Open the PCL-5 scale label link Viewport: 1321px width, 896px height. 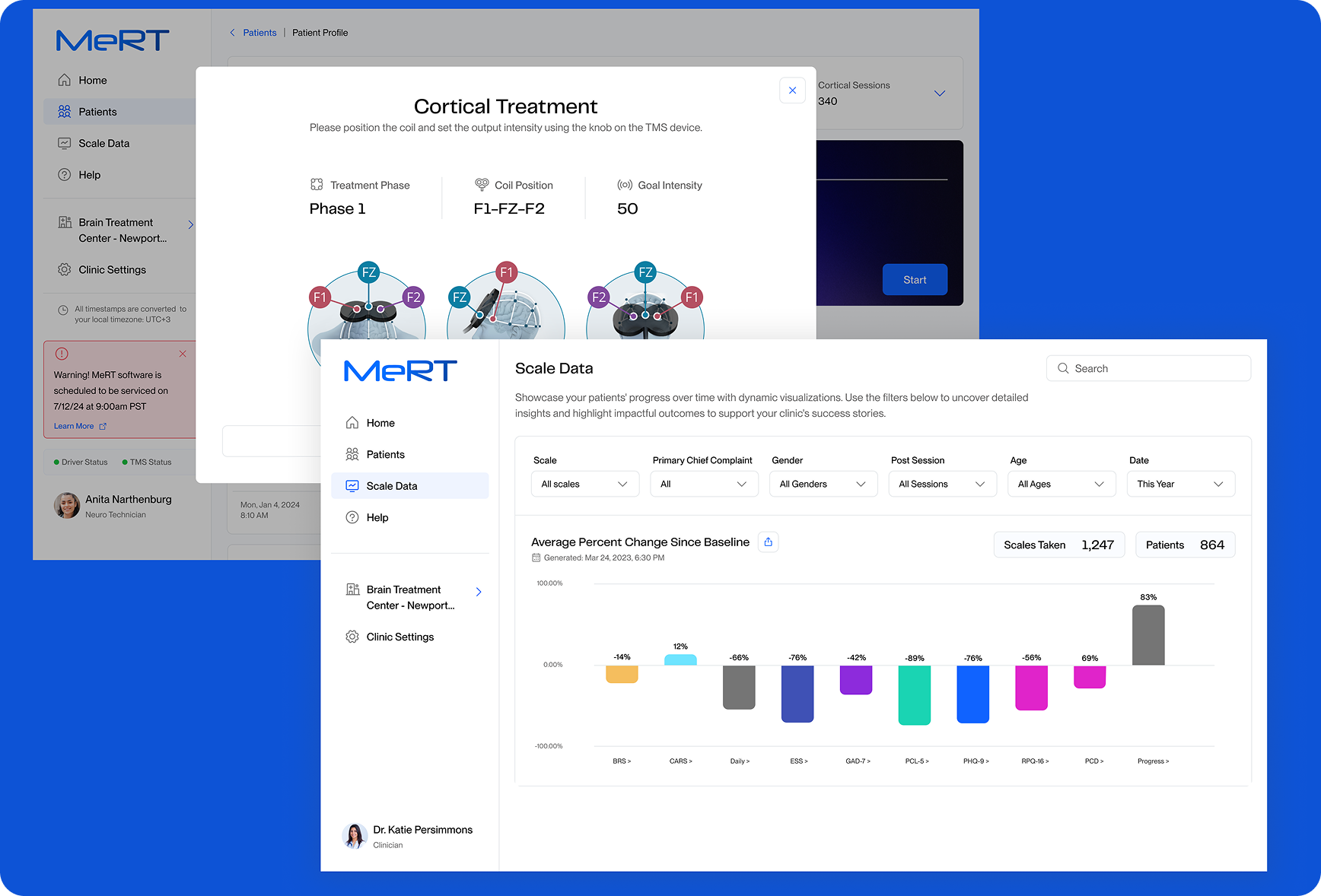(x=917, y=761)
